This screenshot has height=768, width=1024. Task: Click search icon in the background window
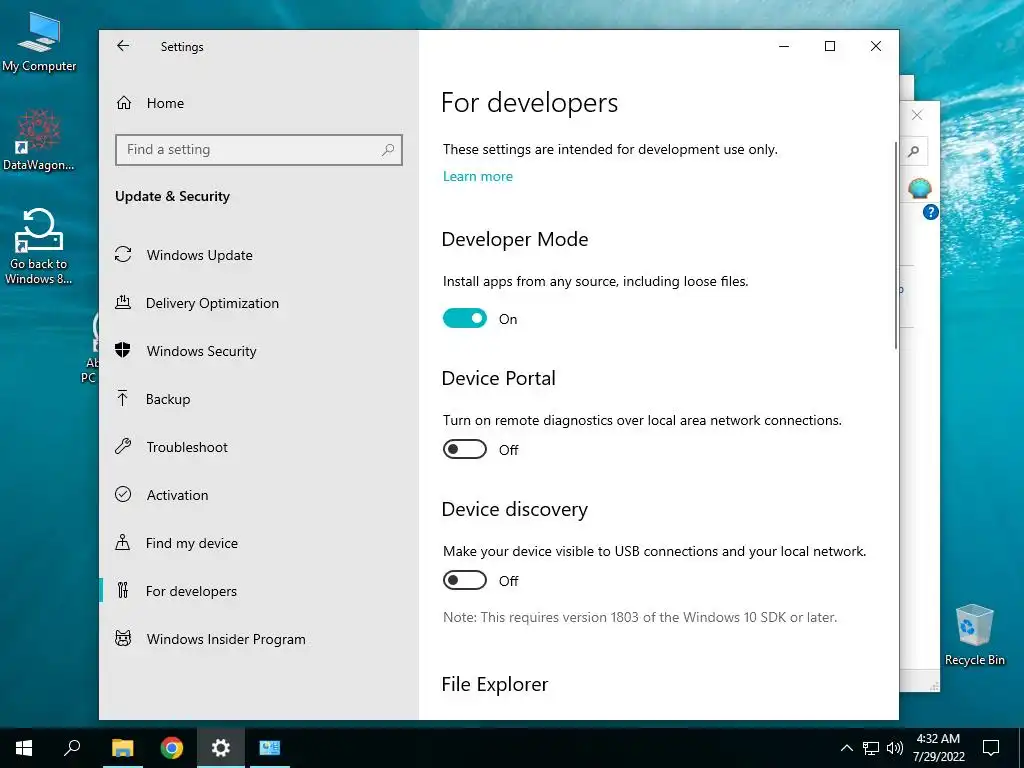point(914,152)
